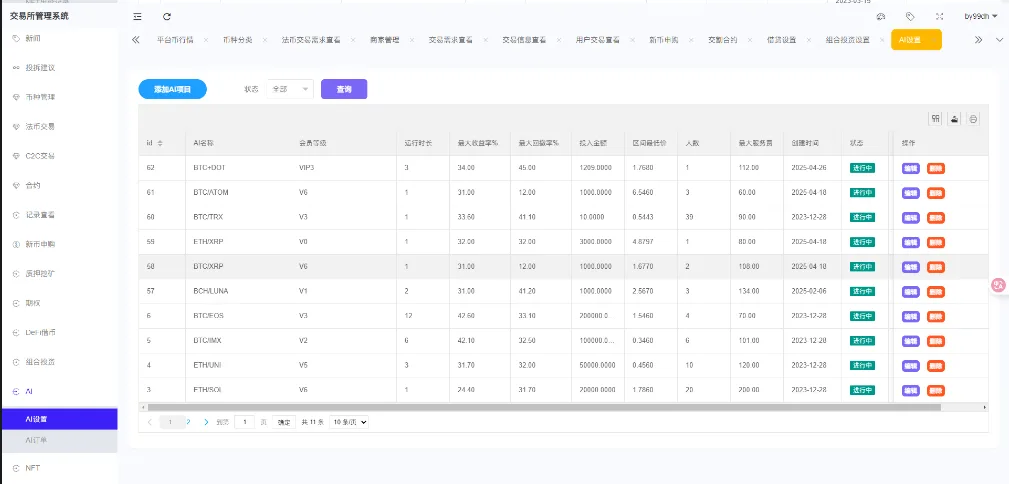Enter fullscreen using the expand icon
The width and height of the screenshot is (1009, 484).
pos(939,16)
